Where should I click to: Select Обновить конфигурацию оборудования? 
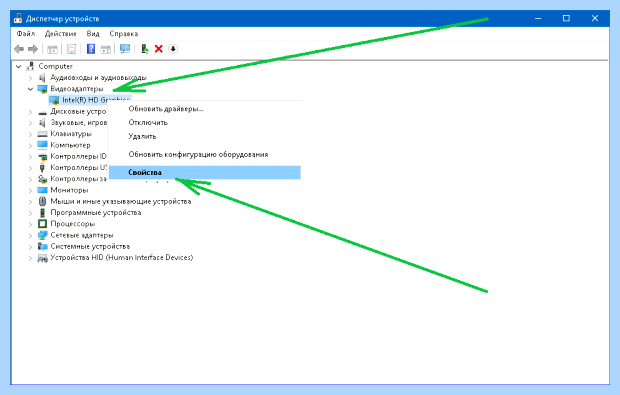[x=205, y=155]
